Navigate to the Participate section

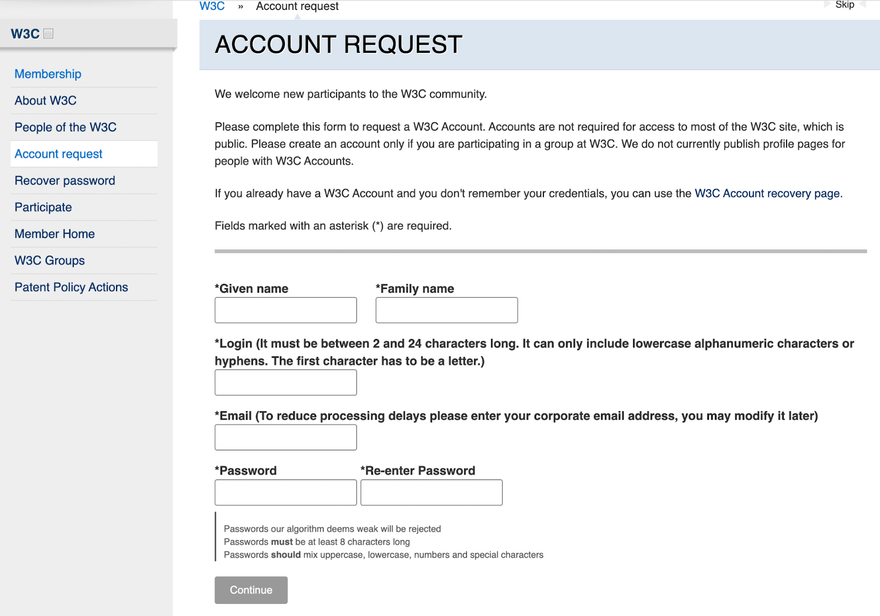[43, 207]
